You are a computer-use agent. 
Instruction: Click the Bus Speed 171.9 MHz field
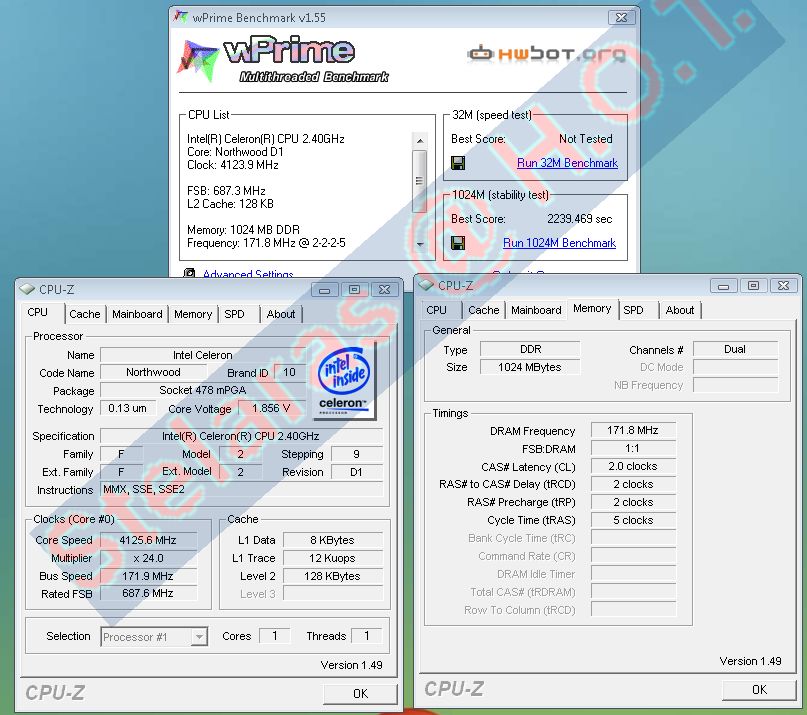click(148, 576)
